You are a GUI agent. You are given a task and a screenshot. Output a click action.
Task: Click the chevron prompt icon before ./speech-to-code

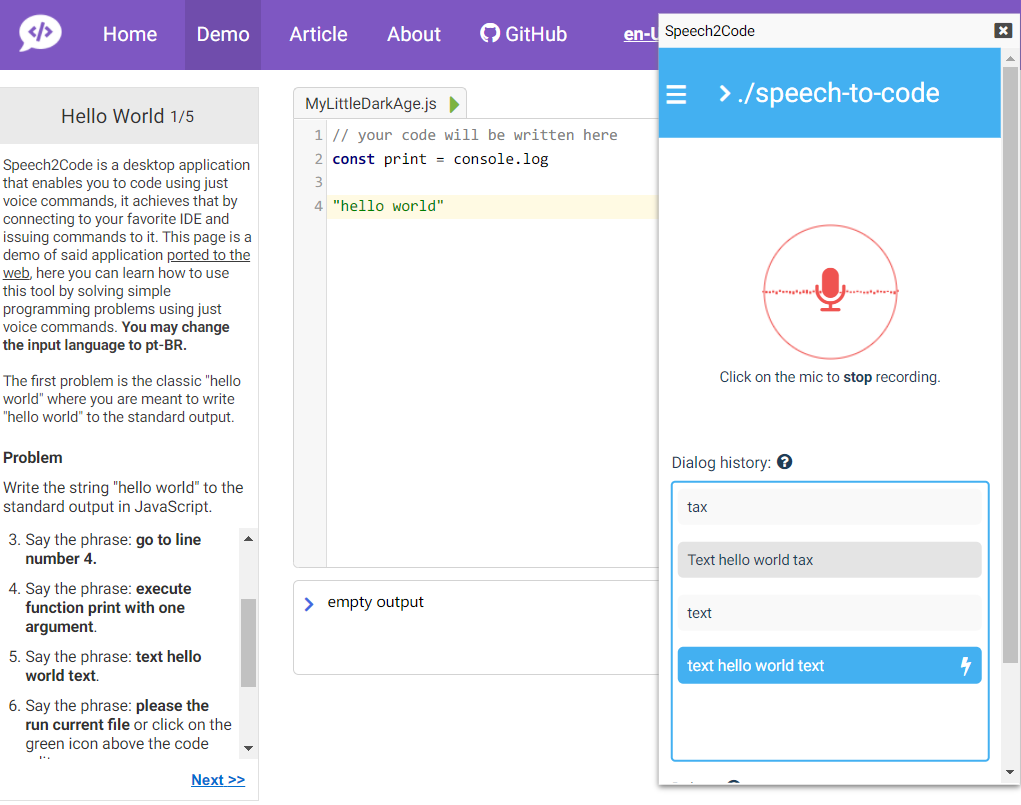point(724,94)
